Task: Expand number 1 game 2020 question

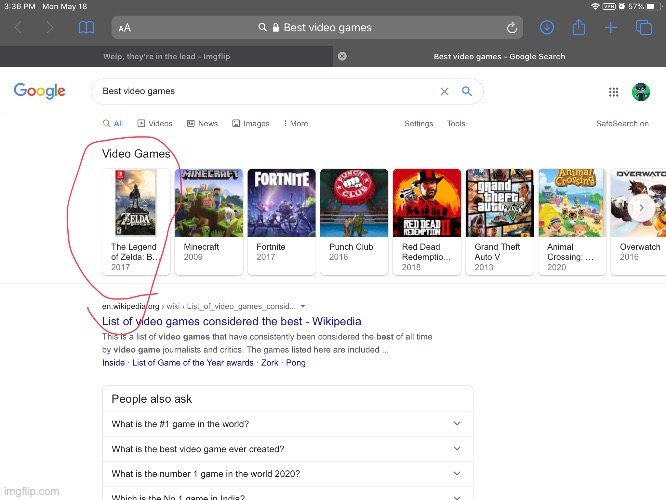Action: coord(288,474)
